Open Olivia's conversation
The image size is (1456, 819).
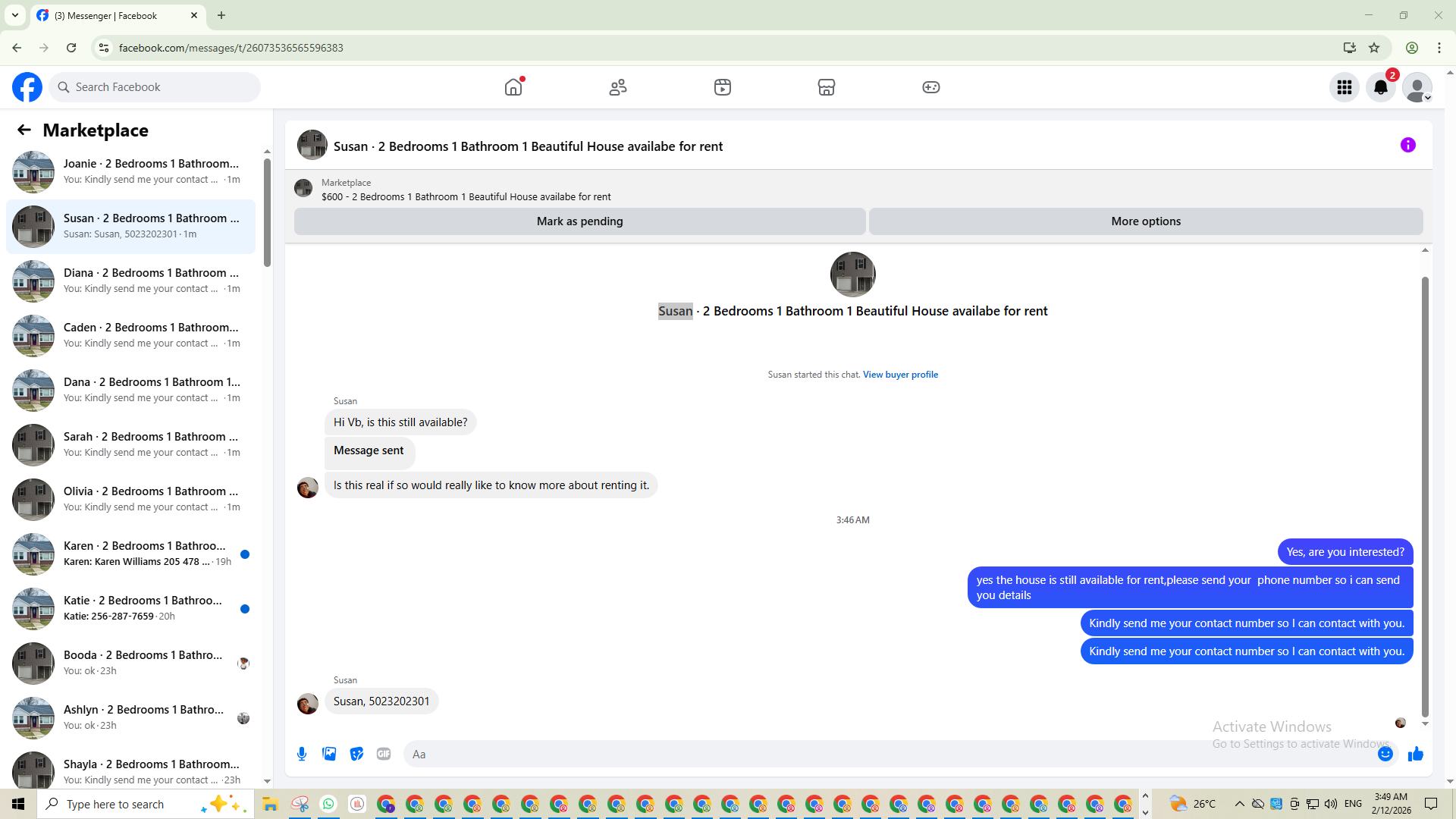130,500
